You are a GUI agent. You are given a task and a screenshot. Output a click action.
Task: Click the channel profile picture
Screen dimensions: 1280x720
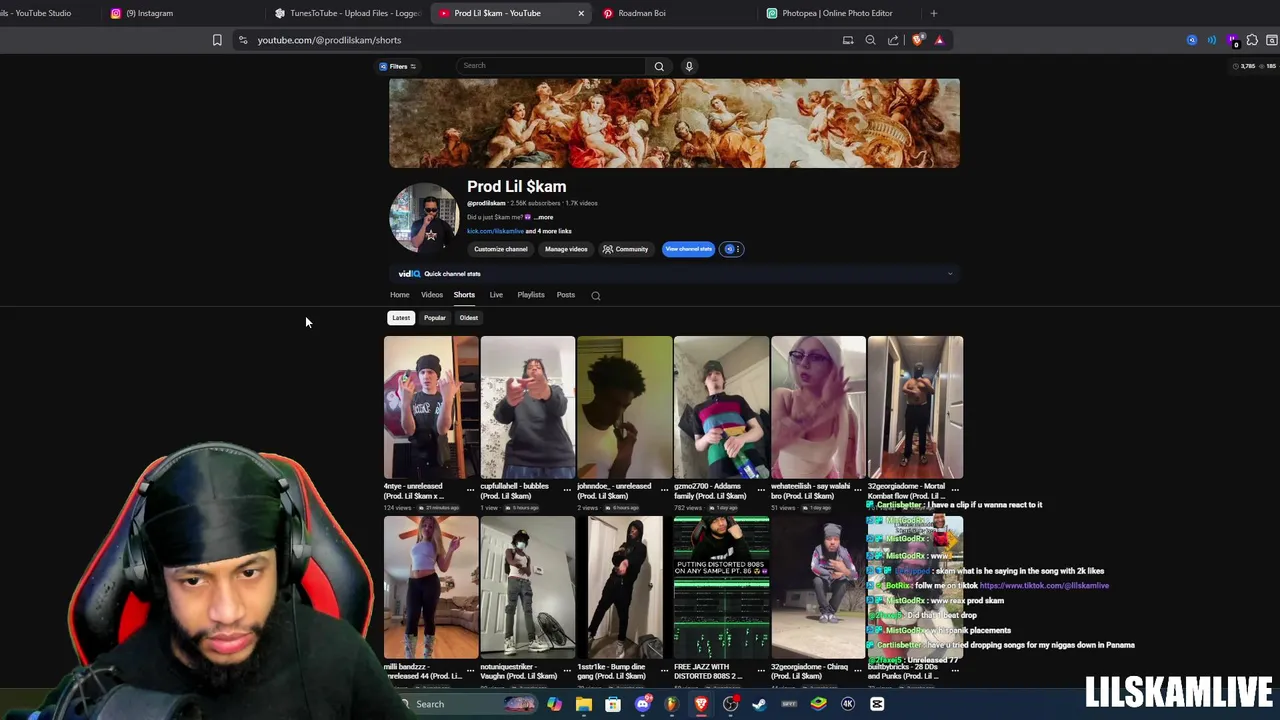425,217
